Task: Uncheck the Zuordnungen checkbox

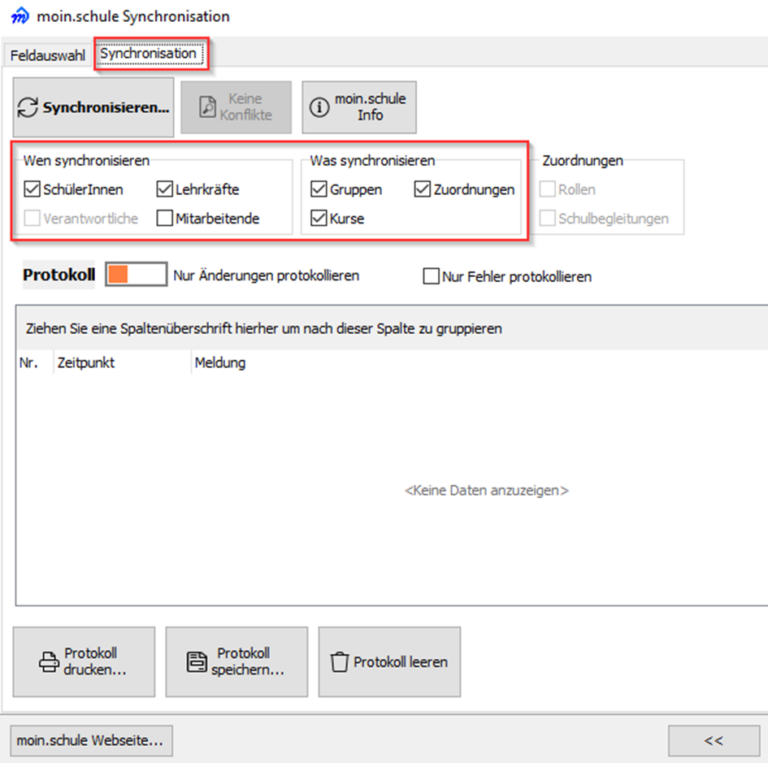Action: [x=422, y=189]
